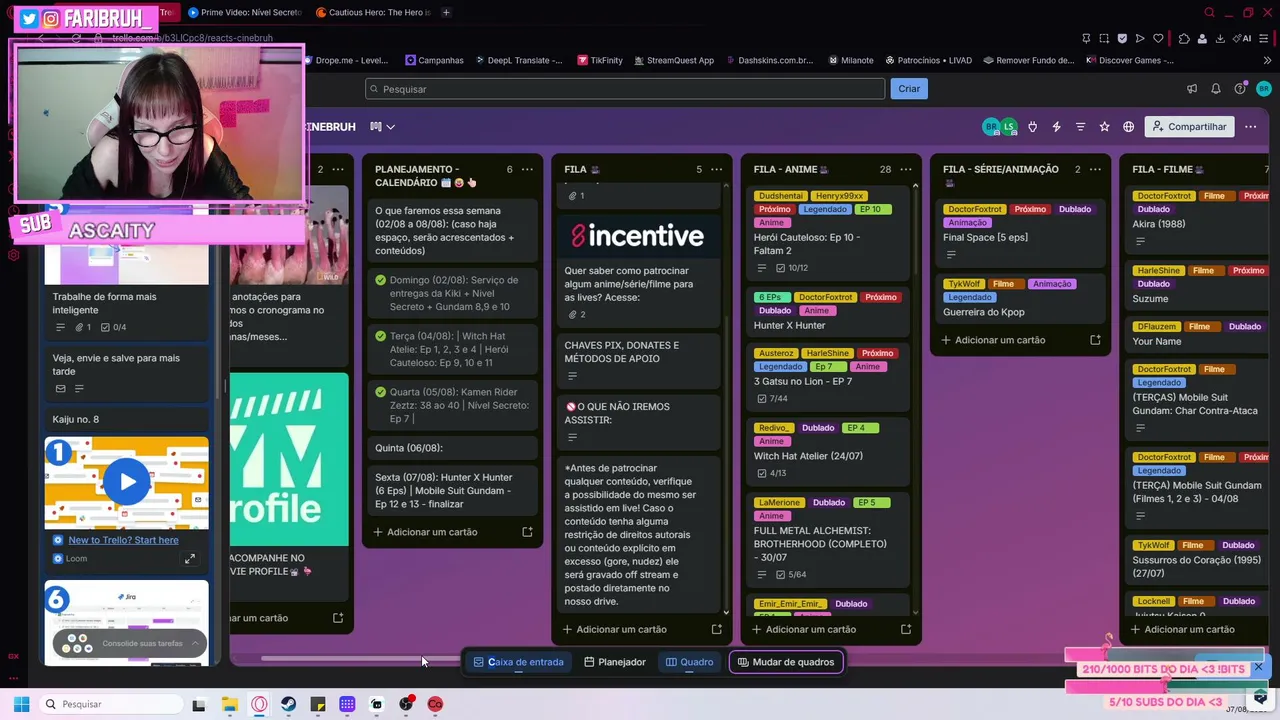This screenshot has width=1280, height=720.
Task: Collapse the Consolide suas tarefas banner
Action: (x=195, y=643)
